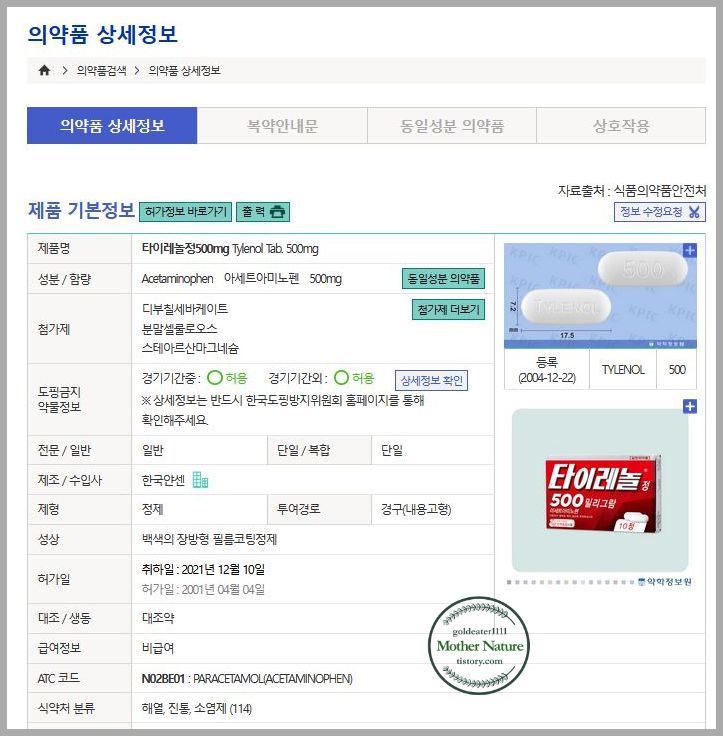This screenshot has height=736, width=723.
Task: Click manufacturer name 한국얀센
Action: (x=163, y=480)
